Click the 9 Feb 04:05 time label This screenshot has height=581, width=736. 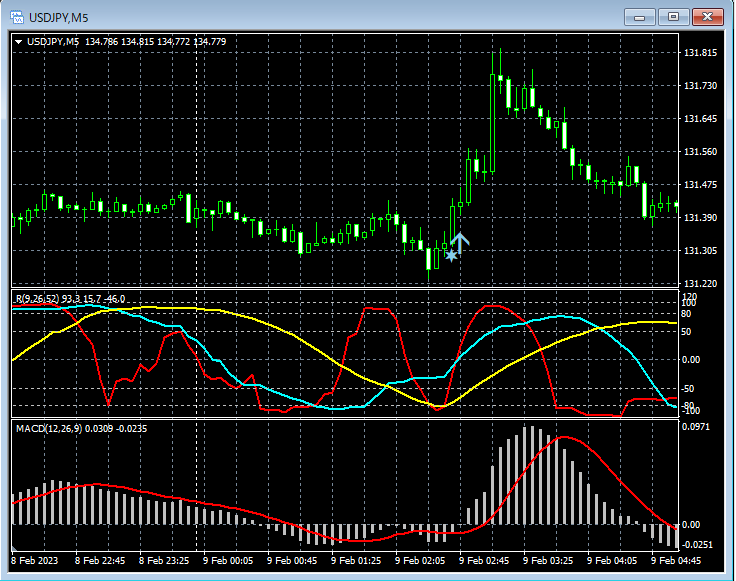pos(612,561)
